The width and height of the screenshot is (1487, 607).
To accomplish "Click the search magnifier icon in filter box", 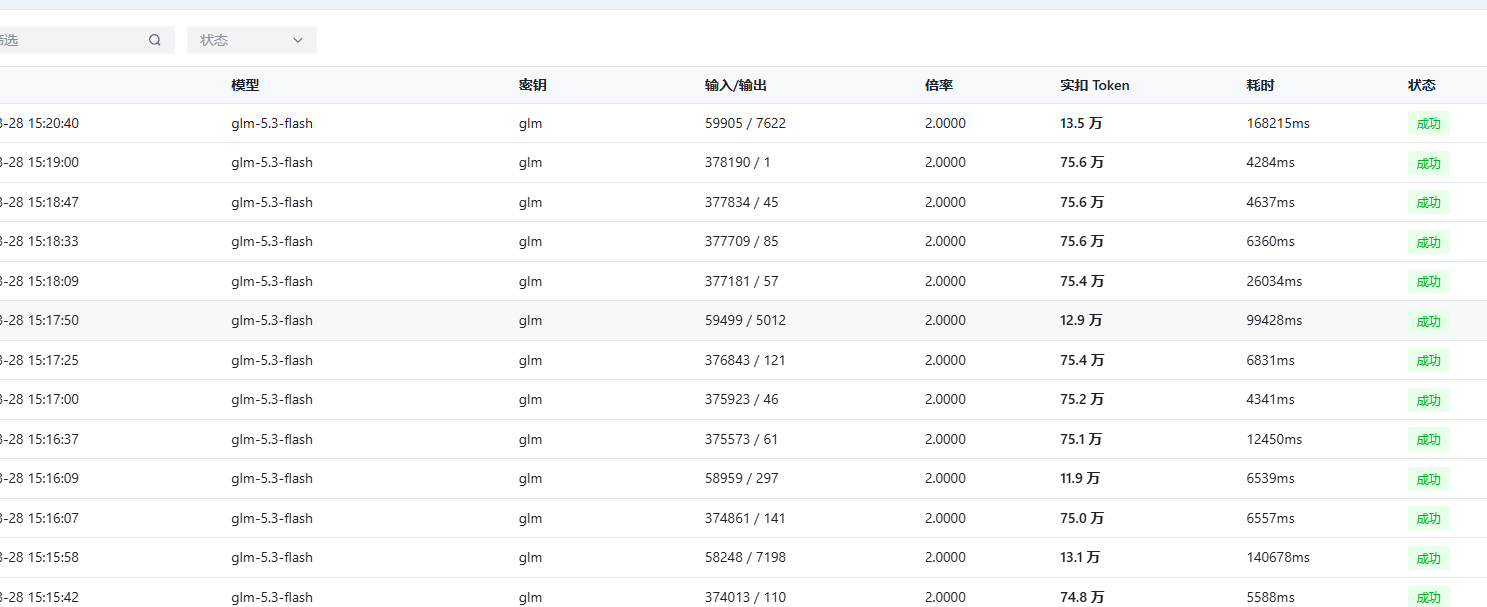I will click(155, 40).
